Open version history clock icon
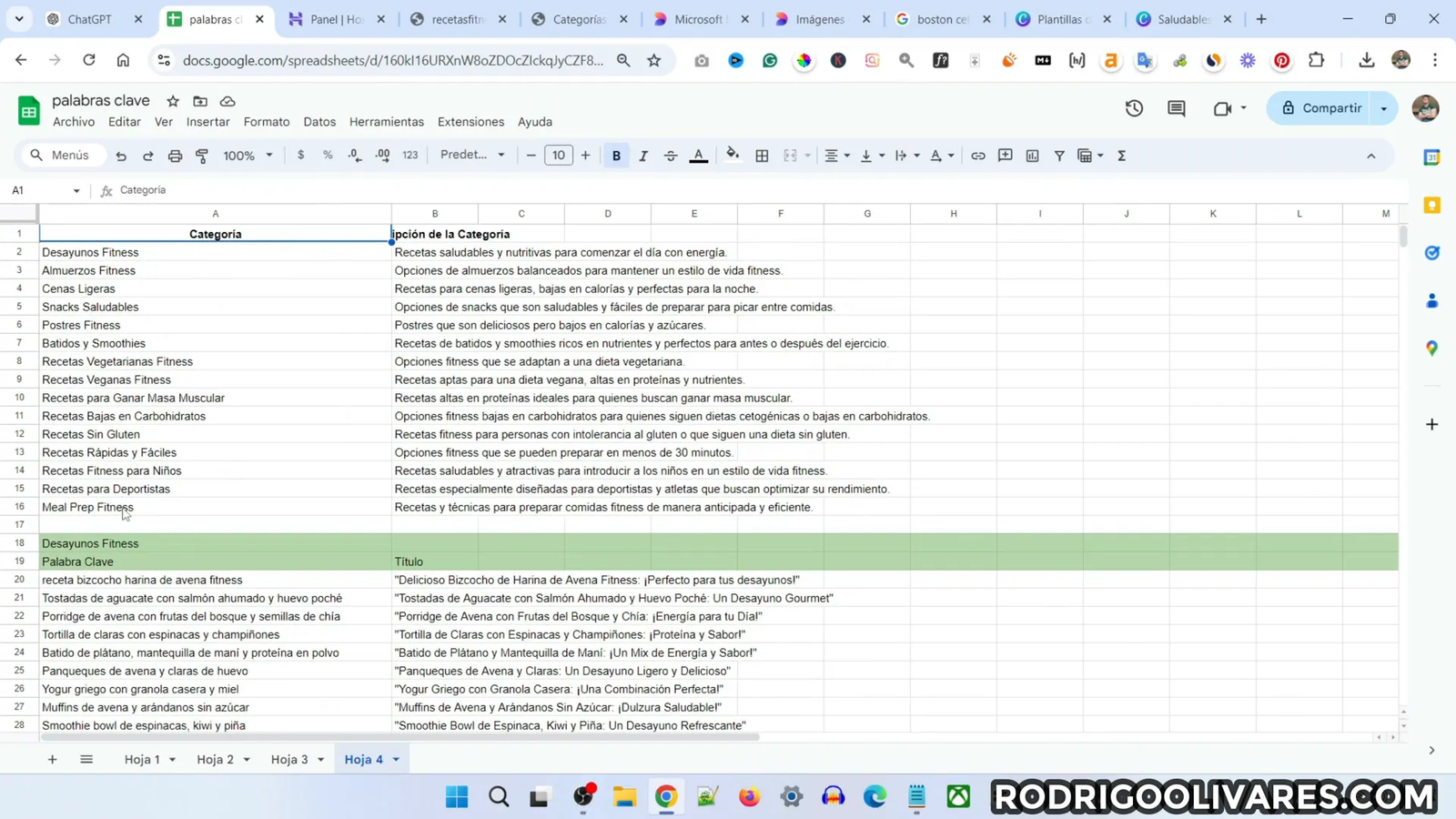This screenshot has width=1456, height=819. tap(1133, 107)
